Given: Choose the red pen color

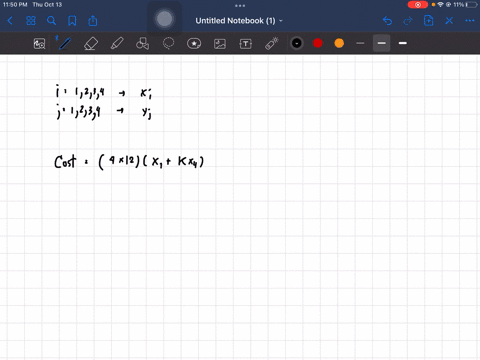Looking at the screenshot, I should (x=318, y=43).
